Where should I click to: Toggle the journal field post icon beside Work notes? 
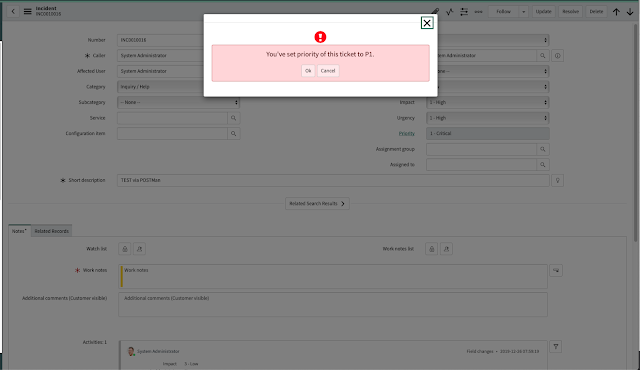(x=556, y=270)
